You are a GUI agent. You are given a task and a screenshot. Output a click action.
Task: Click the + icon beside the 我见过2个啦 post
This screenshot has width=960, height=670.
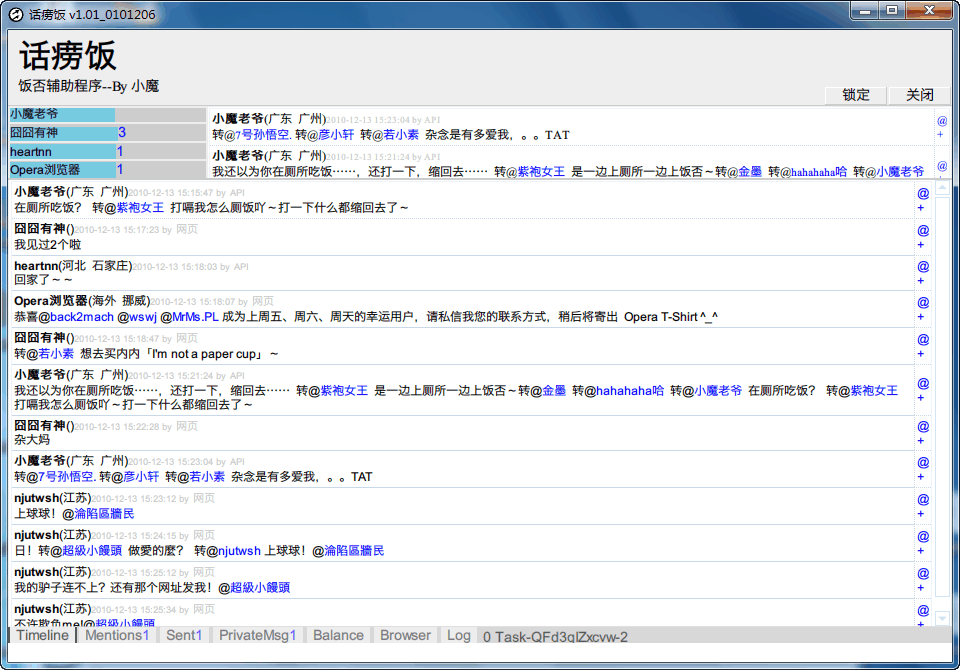(921, 245)
